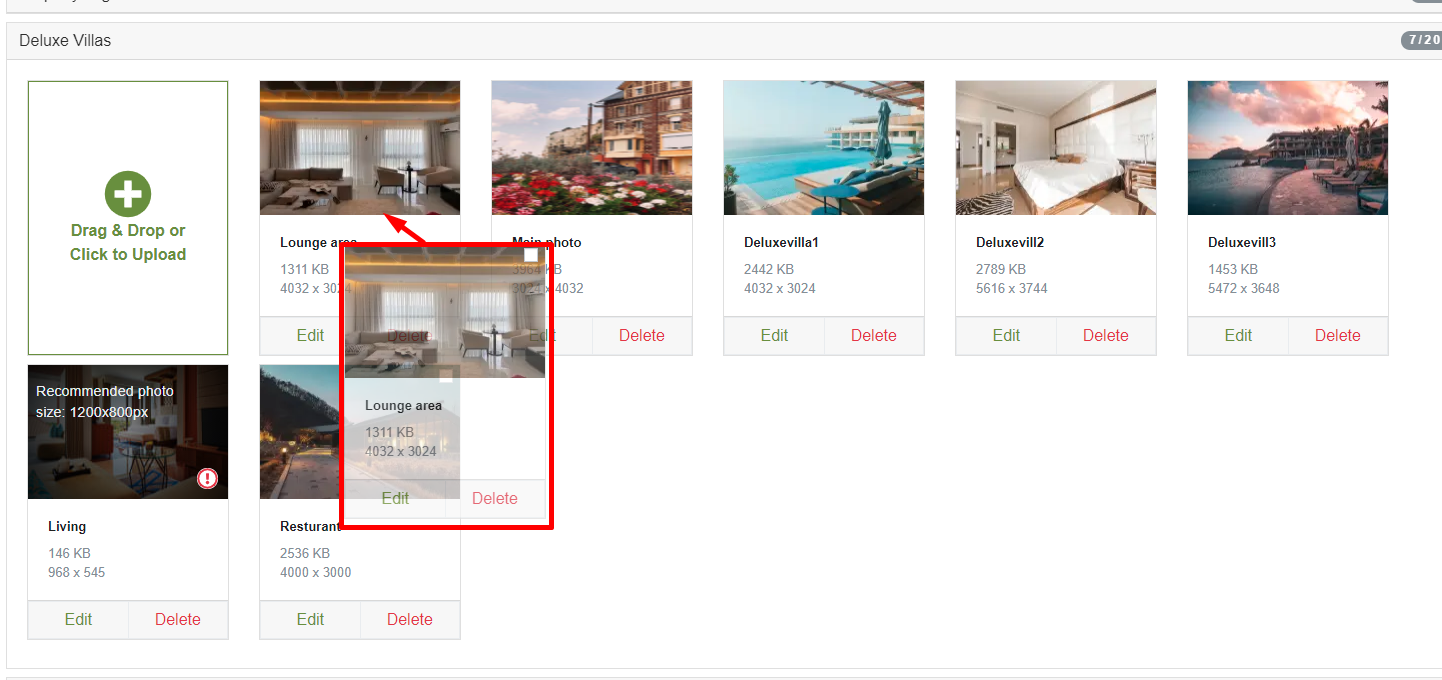Select the Deluxevilla1 pool thumbnail
The image size is (1442, 680).
point(824,148)
